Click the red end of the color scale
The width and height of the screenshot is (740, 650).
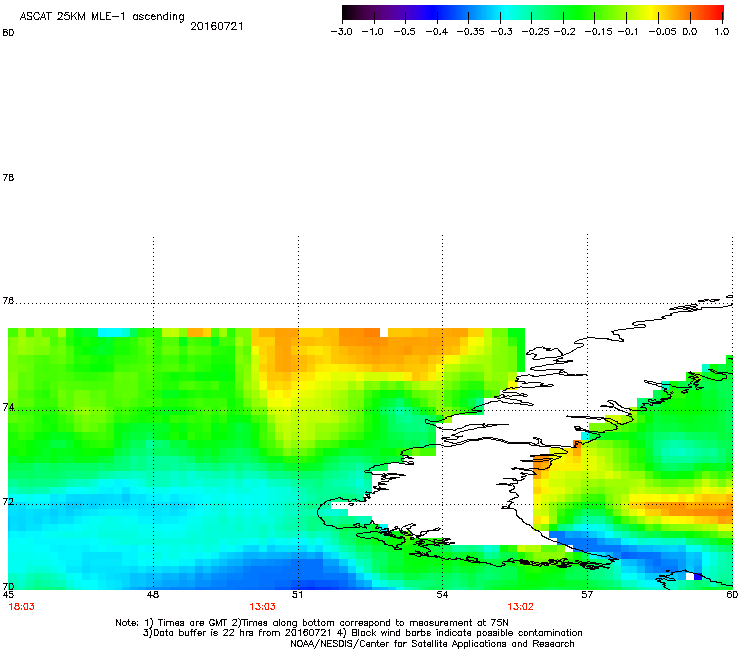[x=715, y=13]
